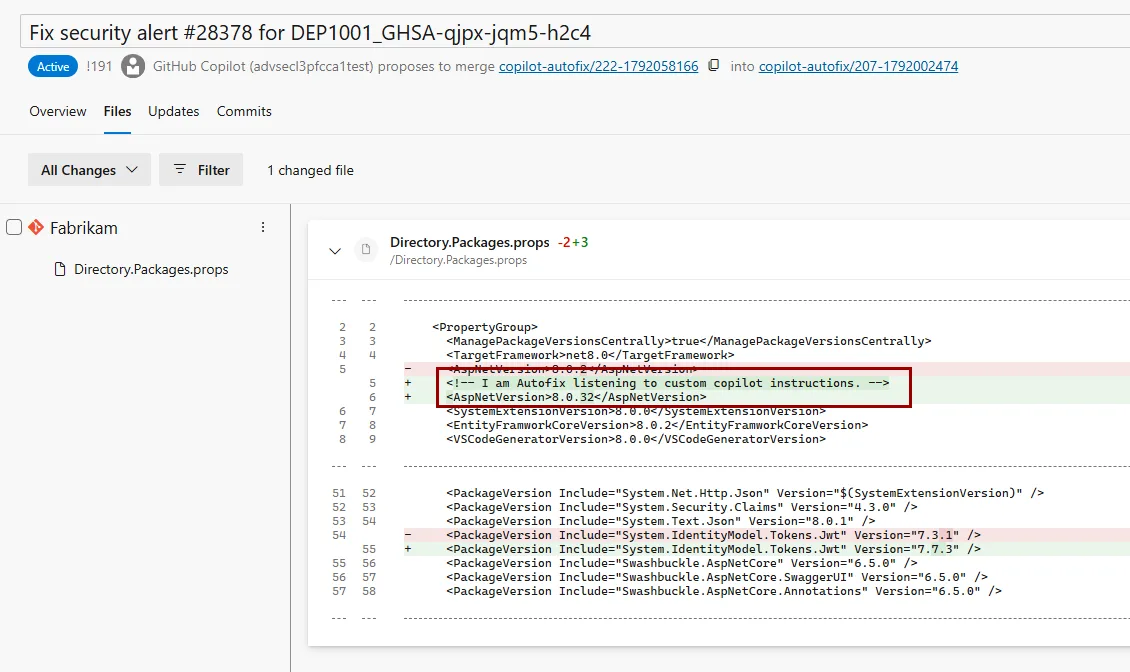This screenshot has width=1130, height=672.
Task: Select Directory.Packages.props in file tree
Action: point(151,269)
